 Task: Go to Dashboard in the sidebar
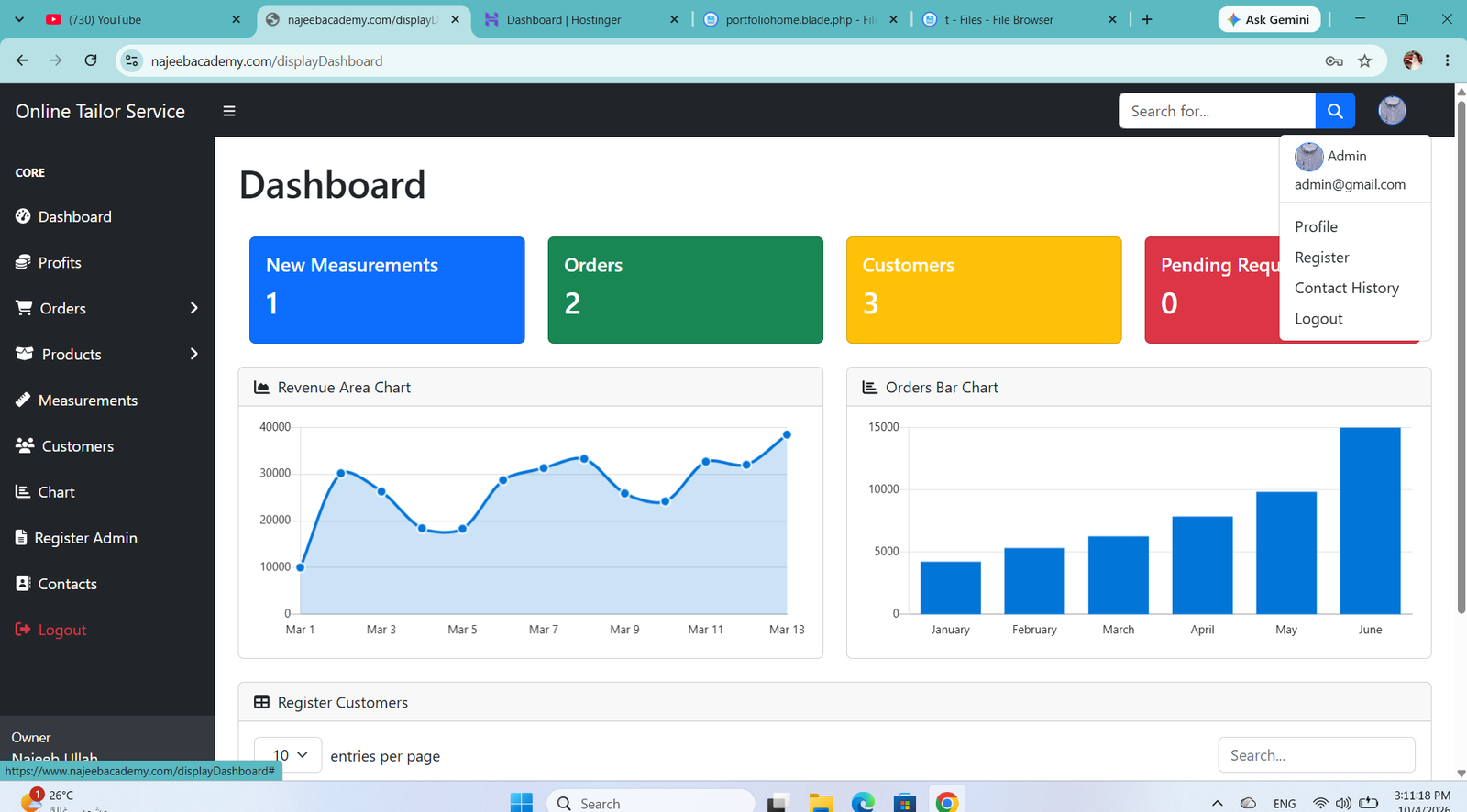pos(63,216)
